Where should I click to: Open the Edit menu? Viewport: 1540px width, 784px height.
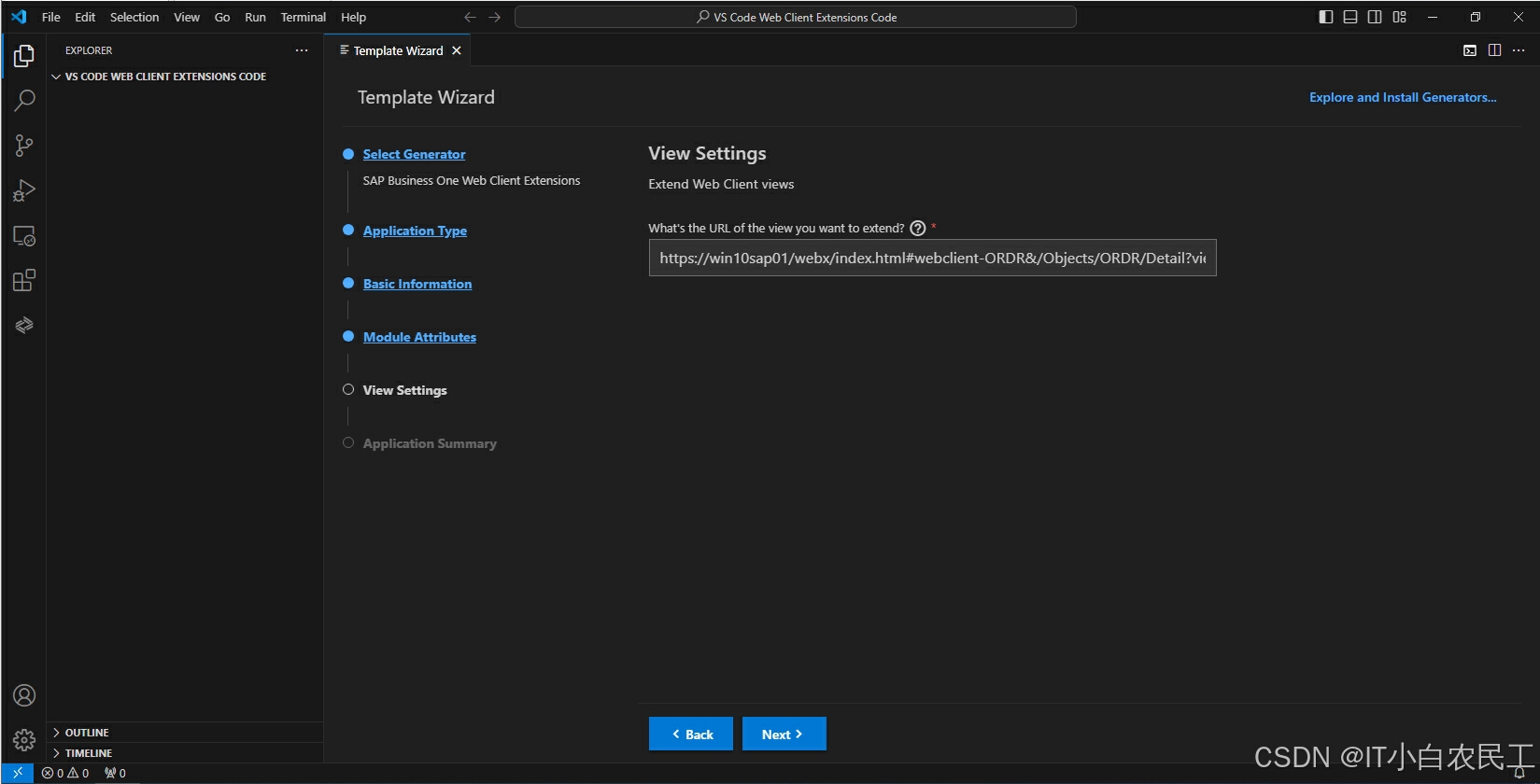pyautogui.click(x=85, y=17)
